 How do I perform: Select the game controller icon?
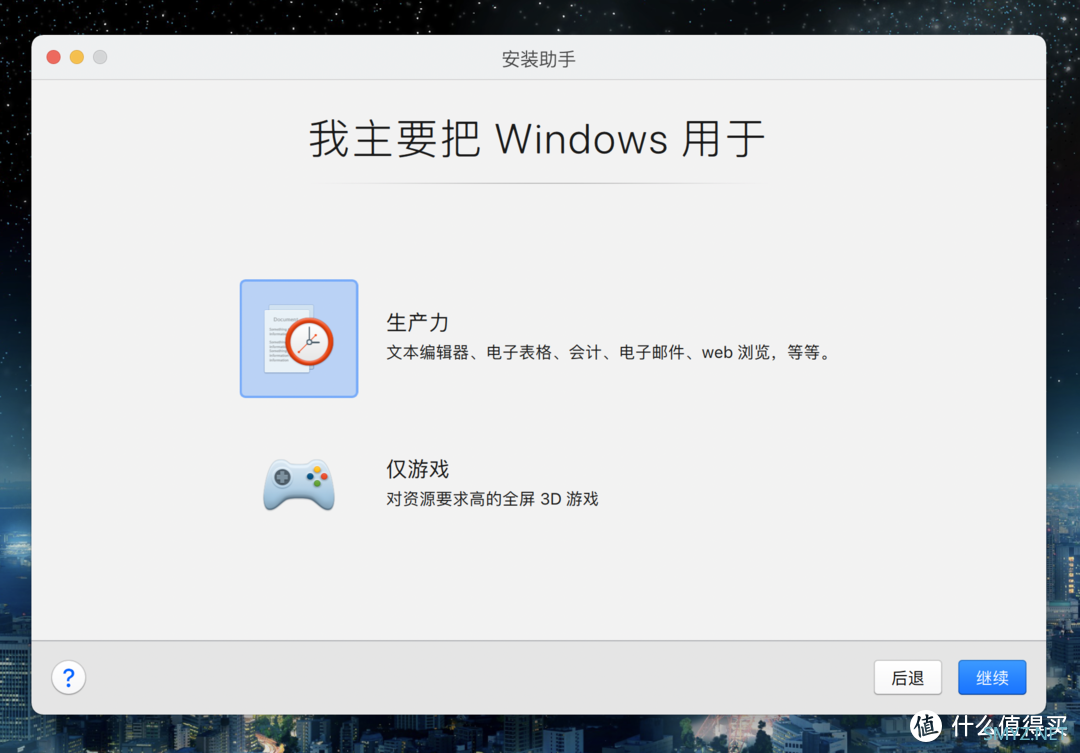299,484
